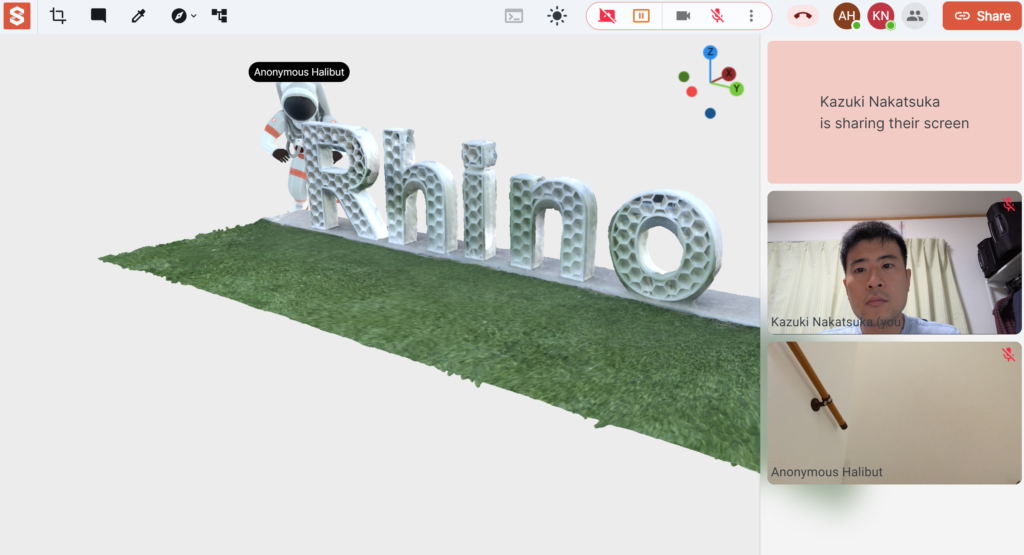The height and width of the screenshot is (555, 1024).
Task: Select Kazuki Nakatsuka (you) video tile
Action: [x=894, y=262]
